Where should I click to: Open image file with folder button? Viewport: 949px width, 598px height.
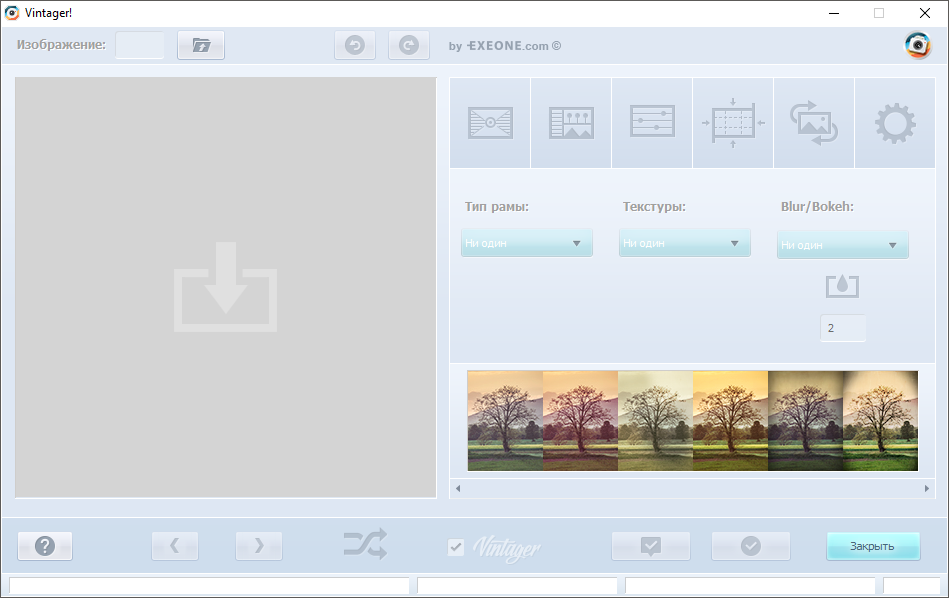(x=201, y=45)
